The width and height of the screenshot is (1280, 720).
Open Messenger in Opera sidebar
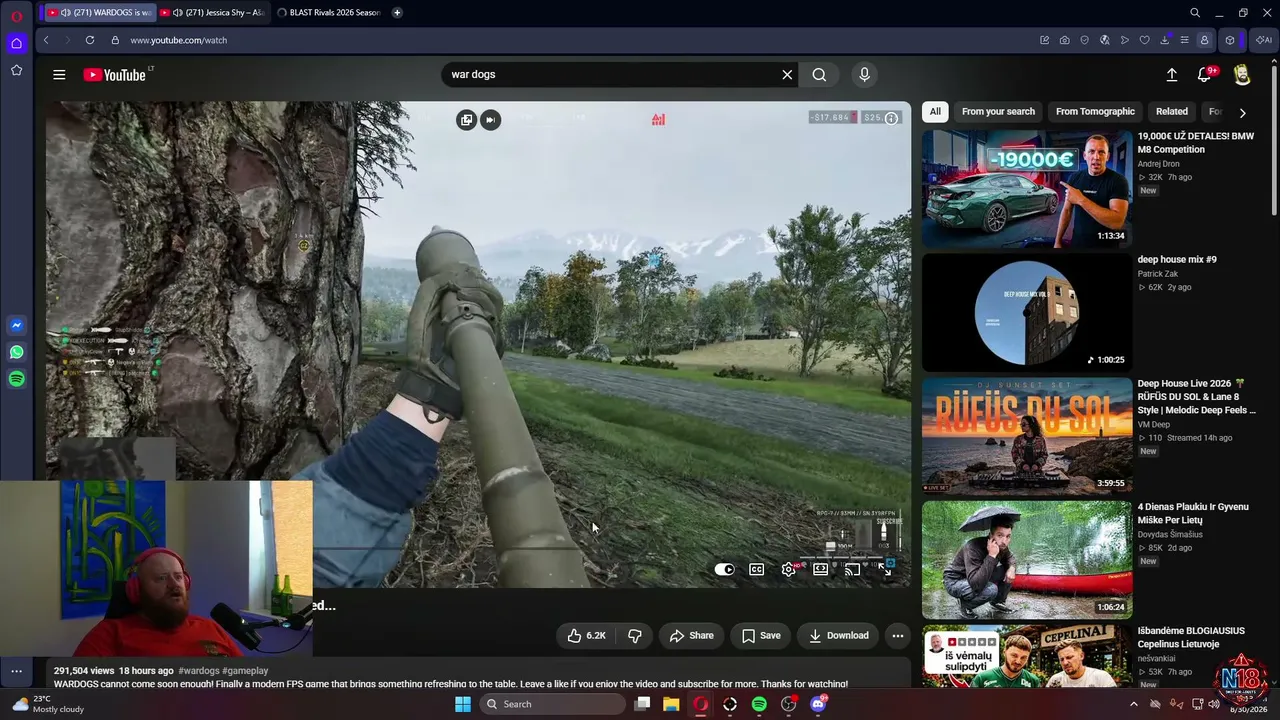16,326
